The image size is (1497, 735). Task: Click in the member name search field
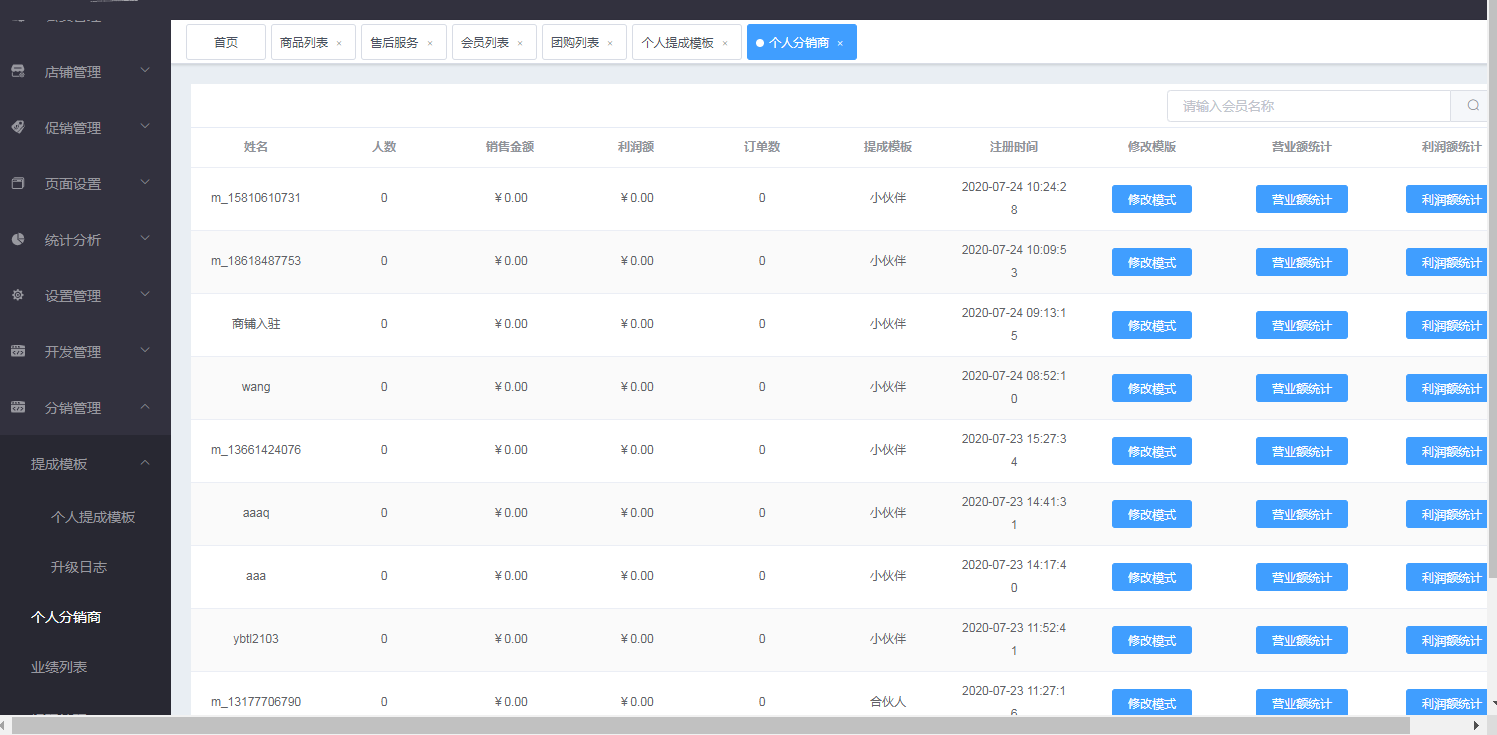1308,106
